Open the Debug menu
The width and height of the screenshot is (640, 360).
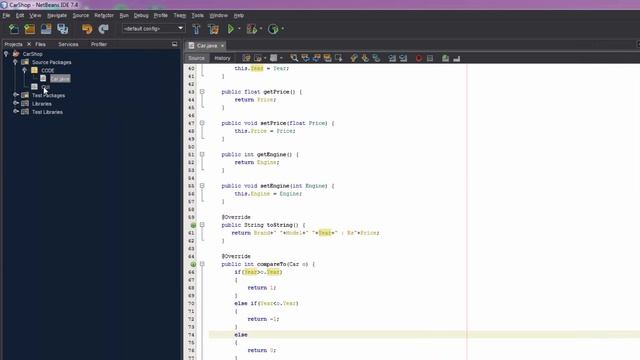[141, 16]
